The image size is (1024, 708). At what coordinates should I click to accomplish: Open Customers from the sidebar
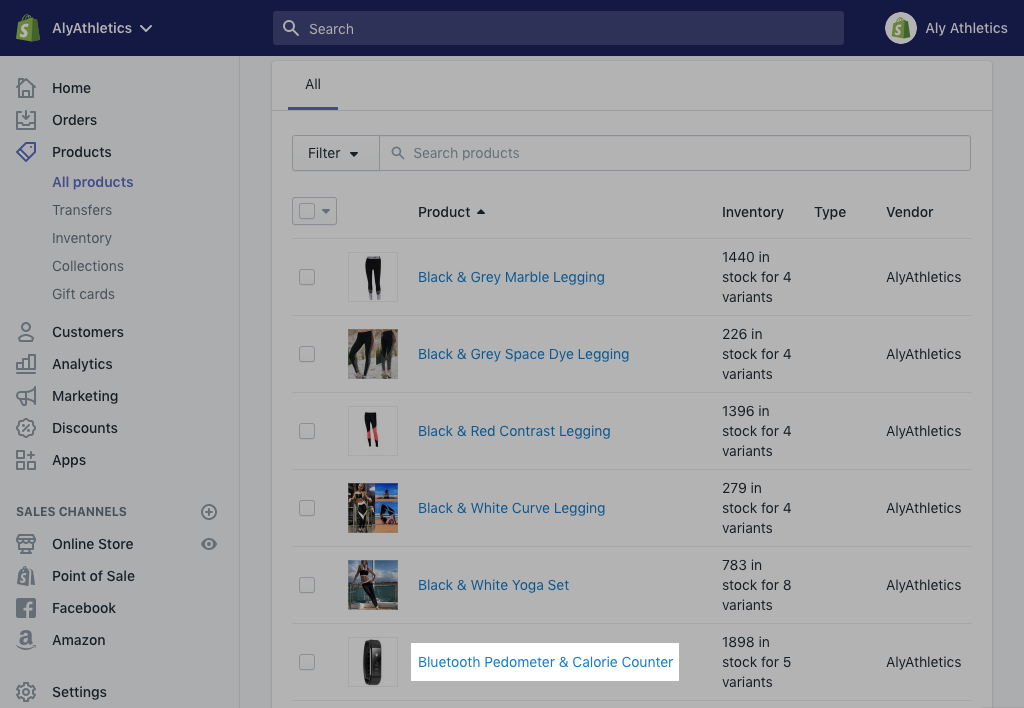(27, 332)
